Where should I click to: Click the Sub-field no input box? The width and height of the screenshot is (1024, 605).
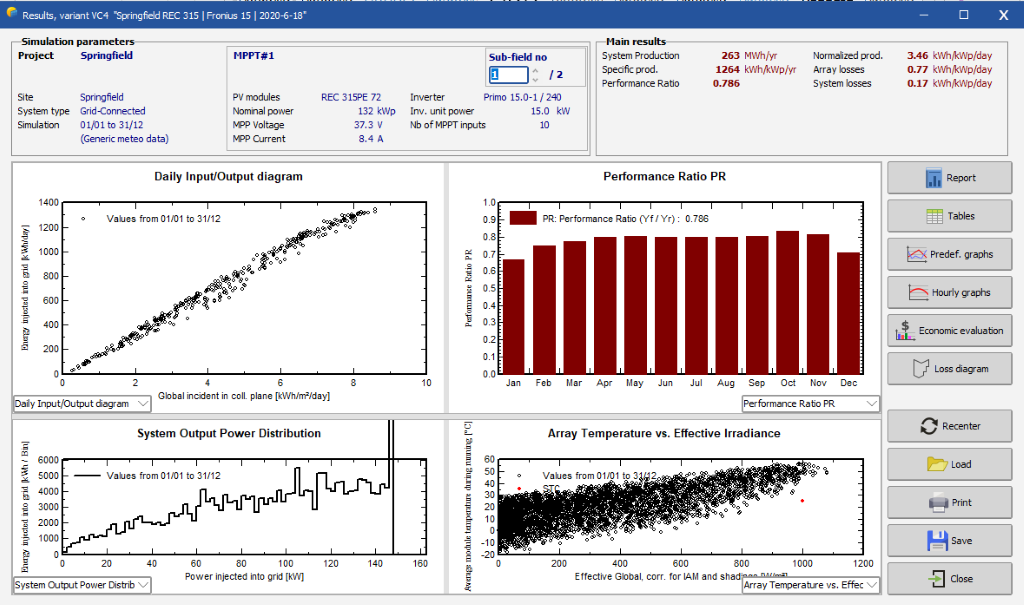pyautogui.click(x=508, y=74)
